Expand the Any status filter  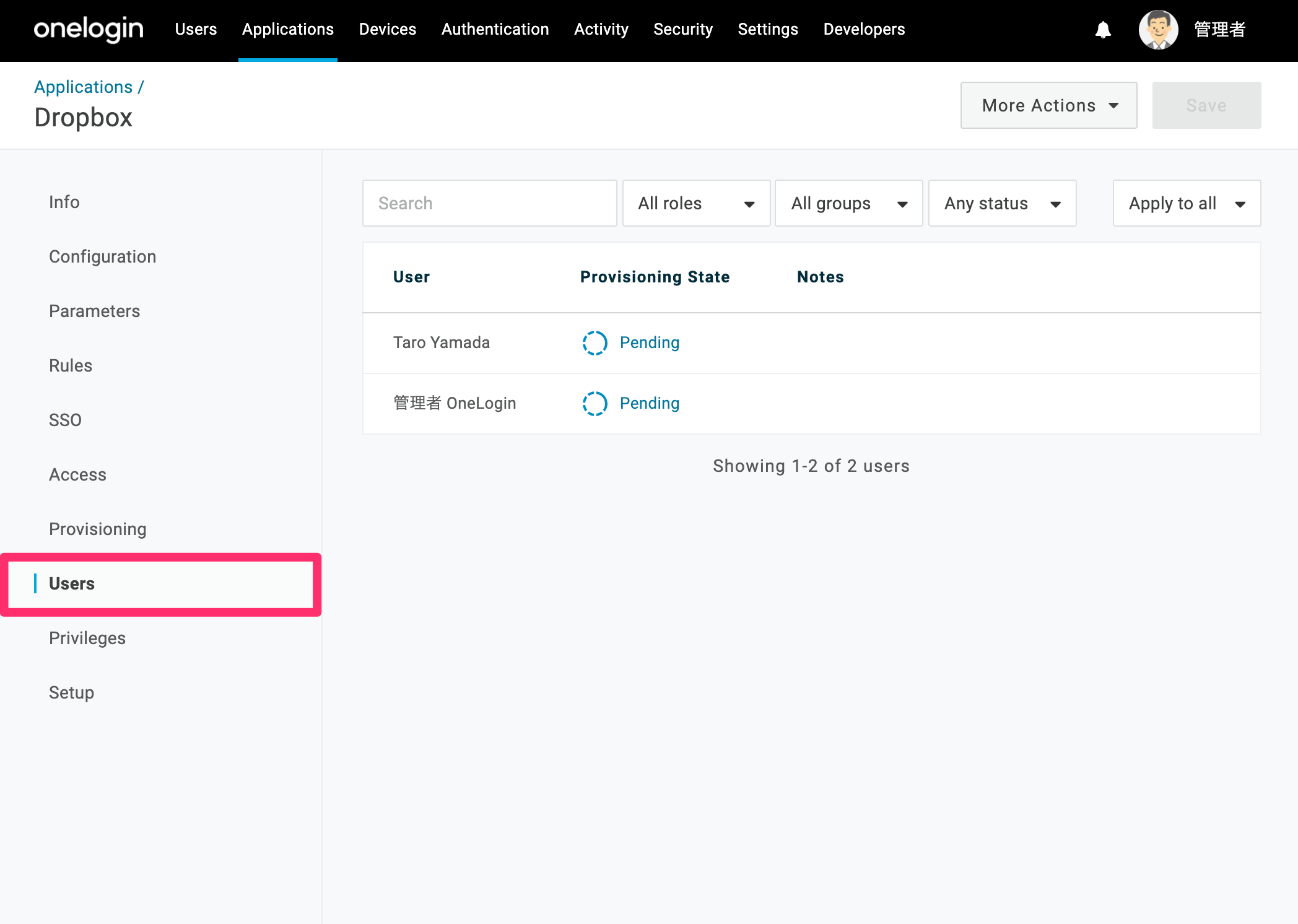[1003, 203]
